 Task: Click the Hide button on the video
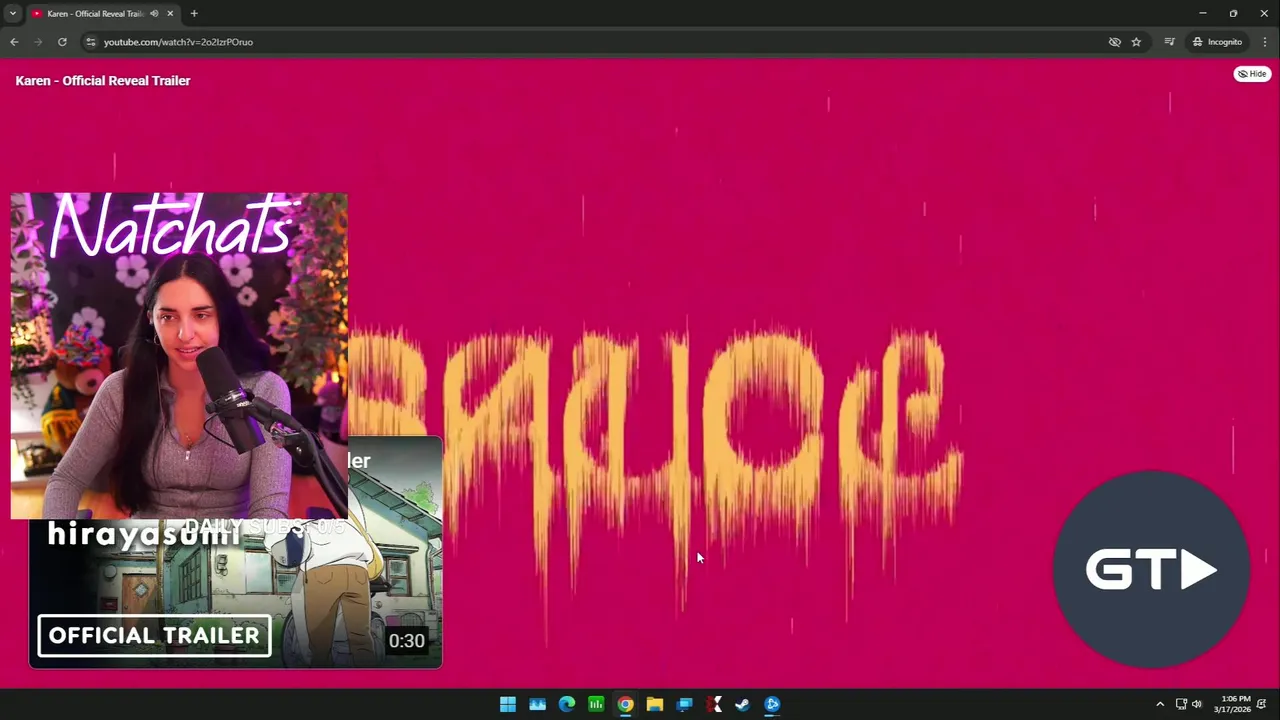pos(1252,74)
